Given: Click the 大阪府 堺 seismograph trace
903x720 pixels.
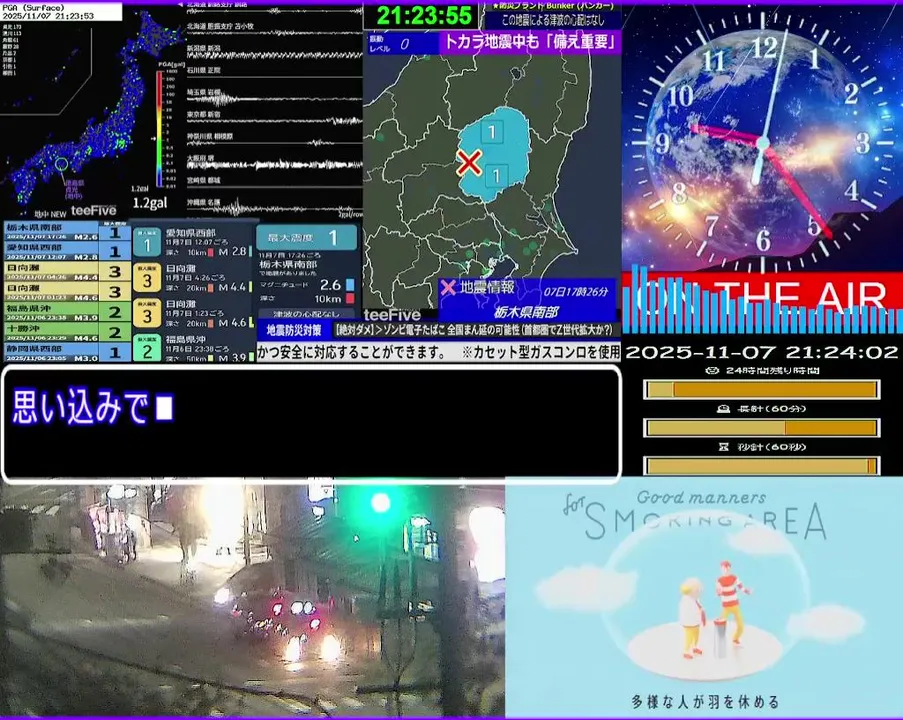Looking at the screenshot, I should [x=275, y=164].
